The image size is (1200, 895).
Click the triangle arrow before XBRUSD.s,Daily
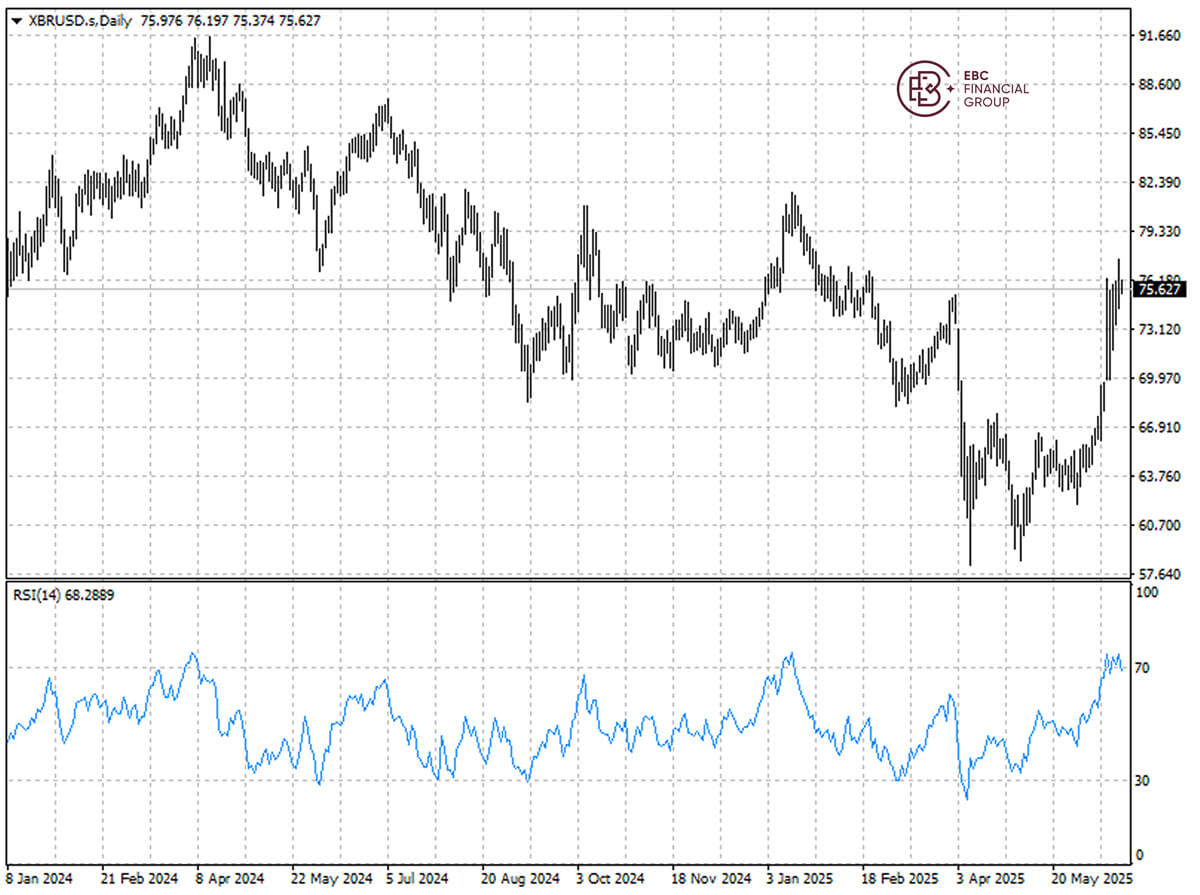[x=16, y=21]
